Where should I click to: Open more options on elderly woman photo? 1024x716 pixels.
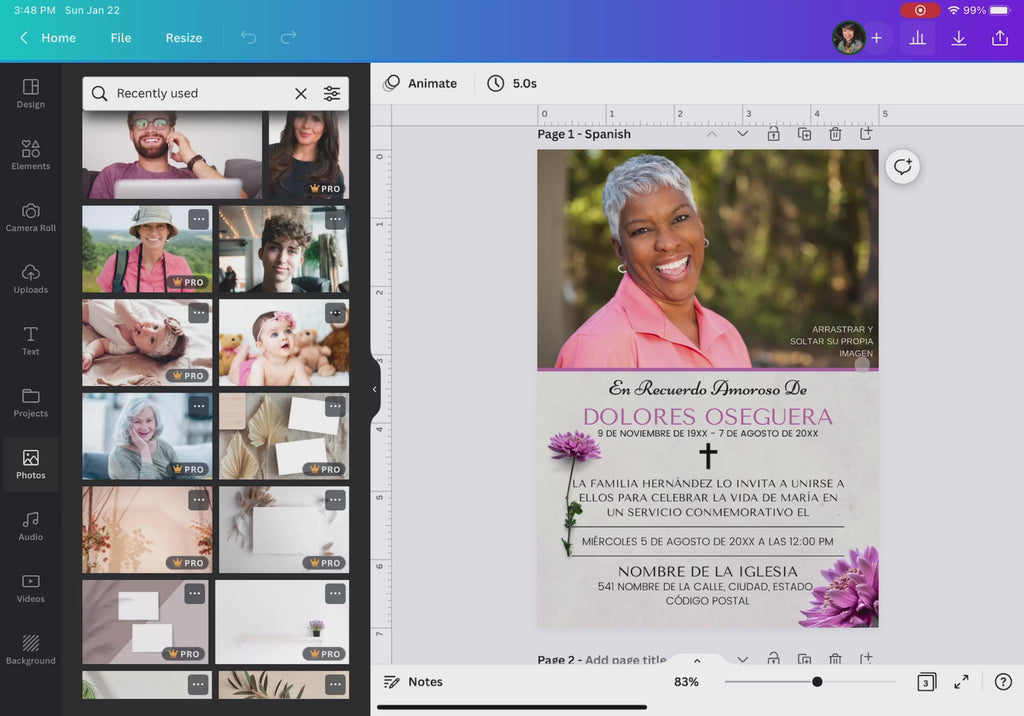[x=199, y=406]
